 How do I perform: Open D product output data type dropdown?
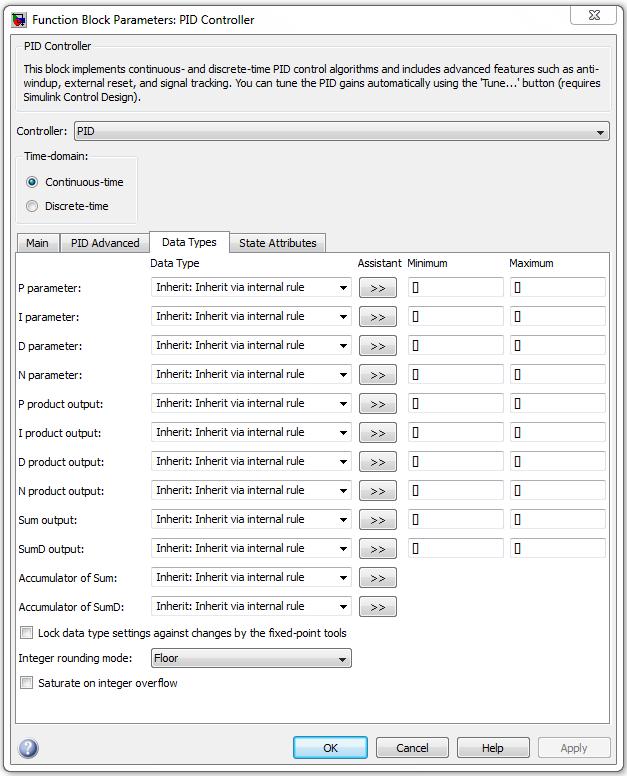coord(251,461)
